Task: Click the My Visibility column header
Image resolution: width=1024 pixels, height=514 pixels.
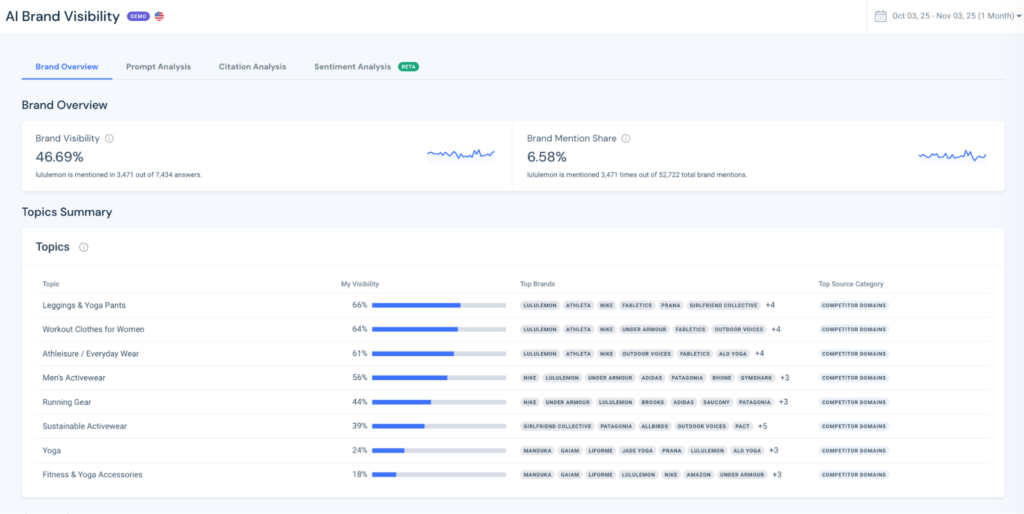Action: click(360, 284)
